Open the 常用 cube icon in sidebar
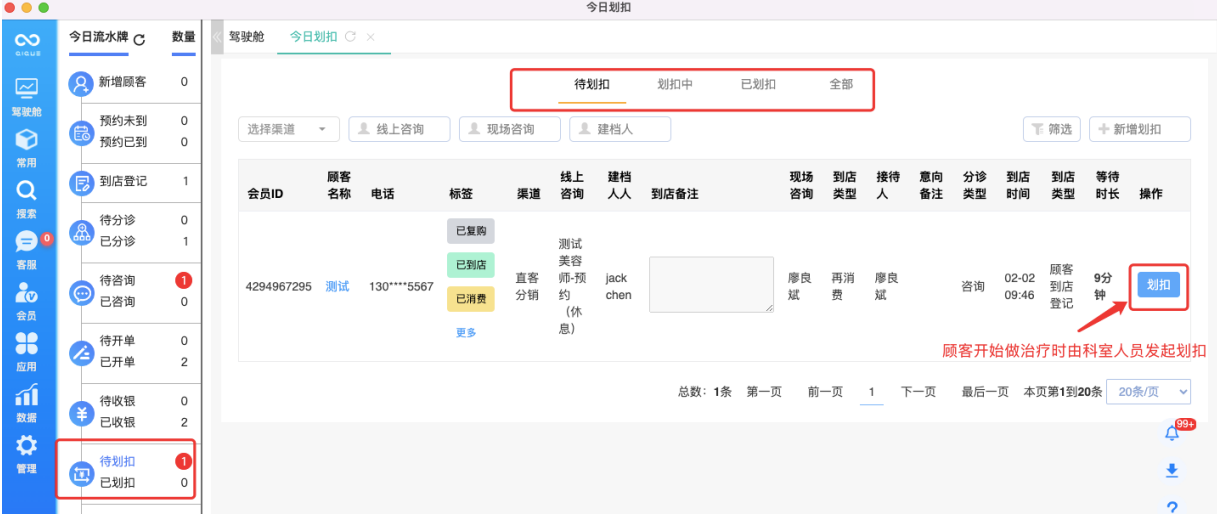This screenshot has width=1217, height=518. pyautogui.click(x=27, y=141)
